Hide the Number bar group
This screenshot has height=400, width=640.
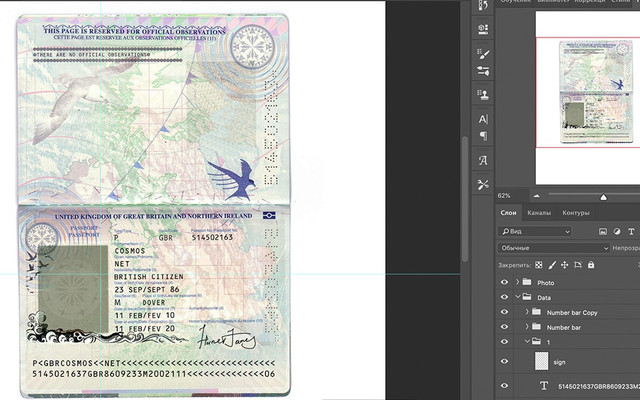point(504,327)
